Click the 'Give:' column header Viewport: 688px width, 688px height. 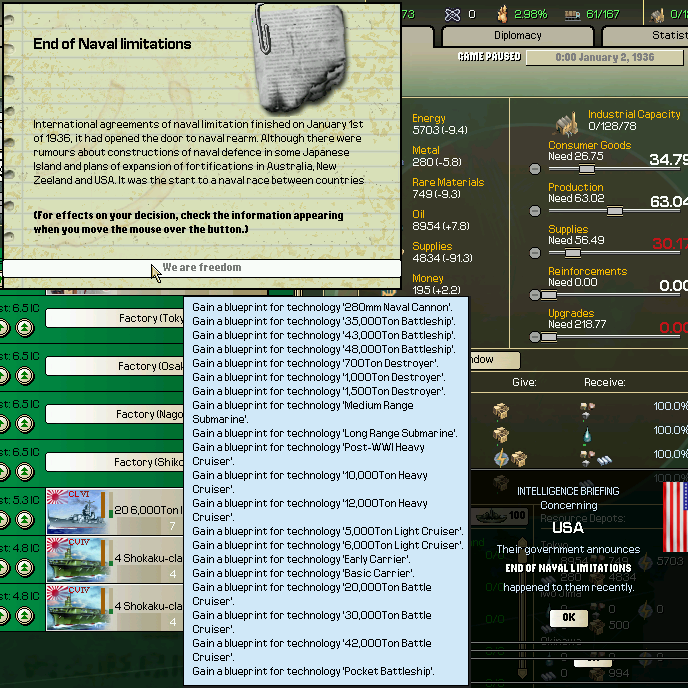[524, 383]
